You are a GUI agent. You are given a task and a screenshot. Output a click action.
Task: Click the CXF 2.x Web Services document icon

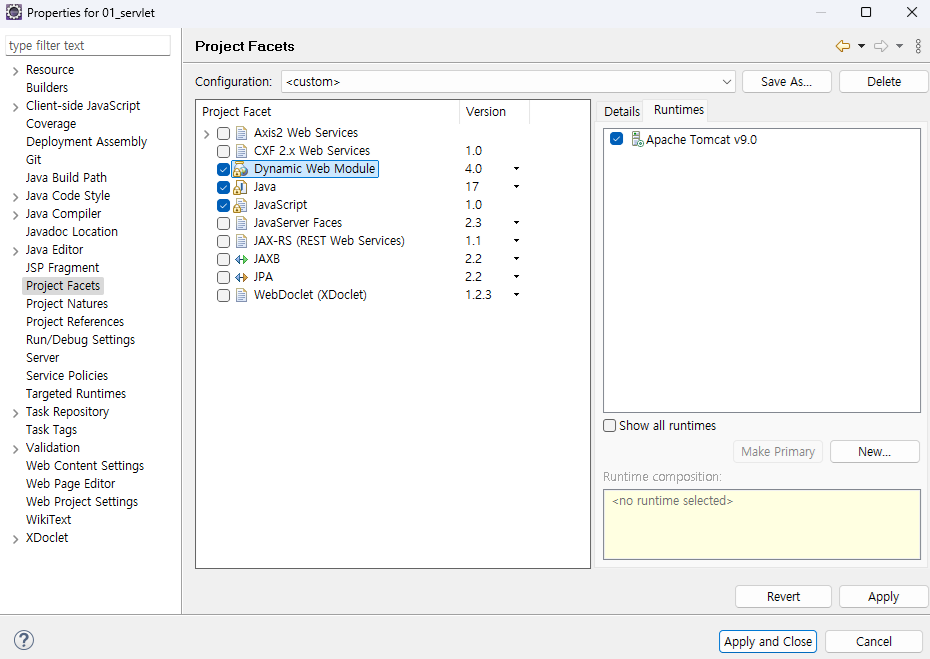pyautogui.click(x=241, y=151)
